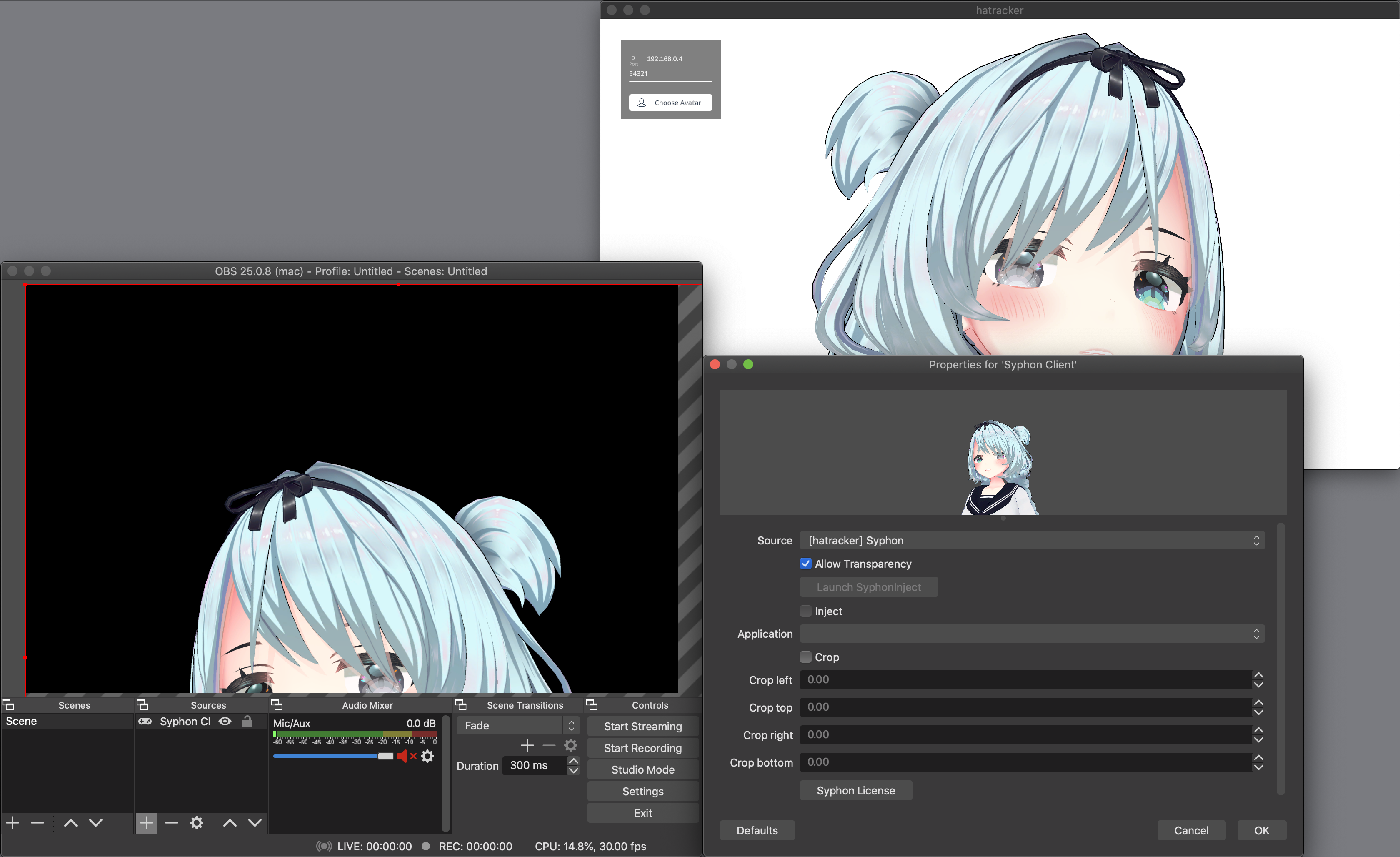Viewport: 1400px width, 857px height.
Task: Click the Choose Avatar button
Action: (x=670, y=102)
